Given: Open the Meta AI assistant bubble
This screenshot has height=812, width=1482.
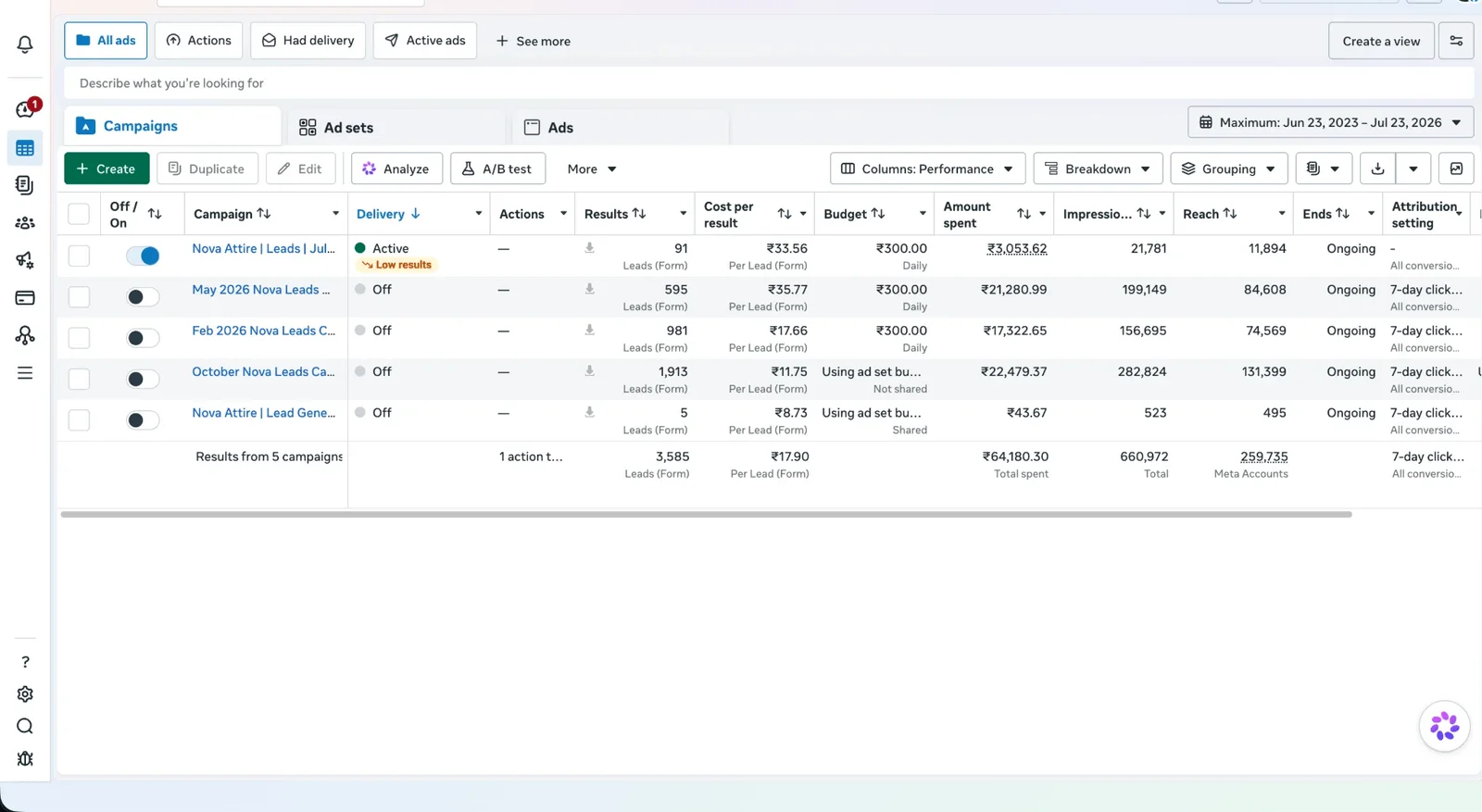Looking at the screenshot, I should (x=1444, y=726).
